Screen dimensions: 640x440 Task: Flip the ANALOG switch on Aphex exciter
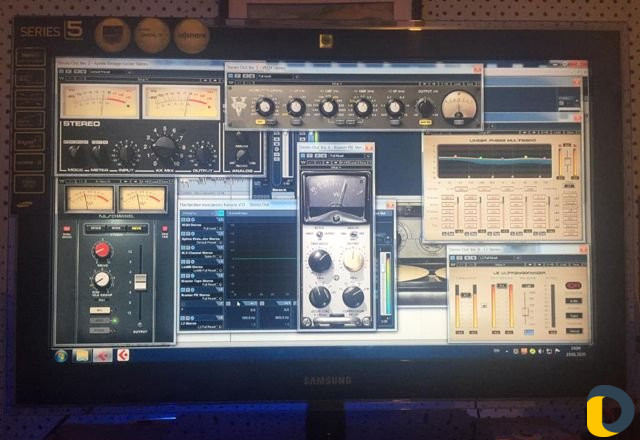click(x=241, y=154)
